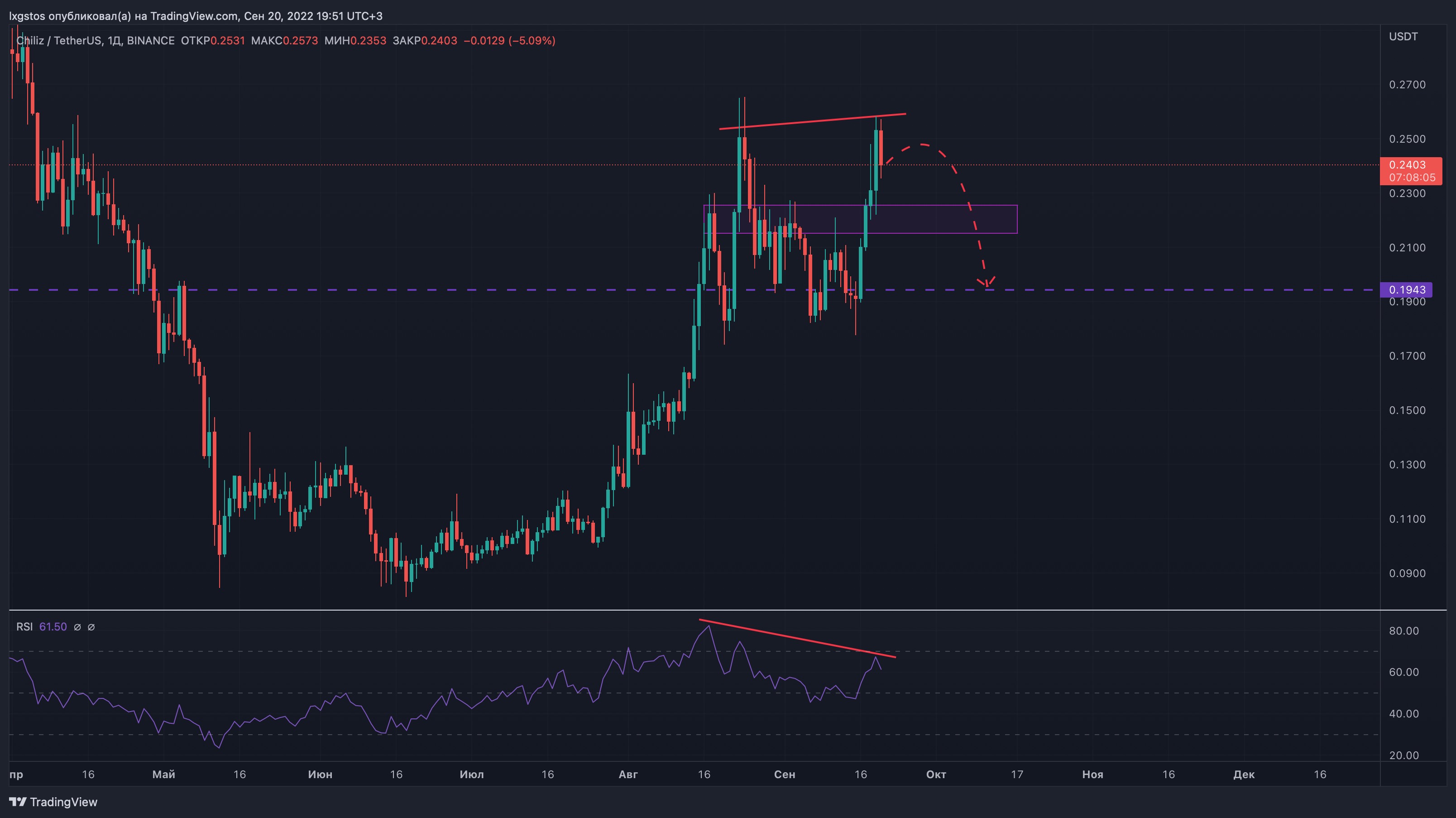1456x818 pixels.
Task: Click the Дек label on time axis
Action: pyautogui.click(x=1244, y=775)
